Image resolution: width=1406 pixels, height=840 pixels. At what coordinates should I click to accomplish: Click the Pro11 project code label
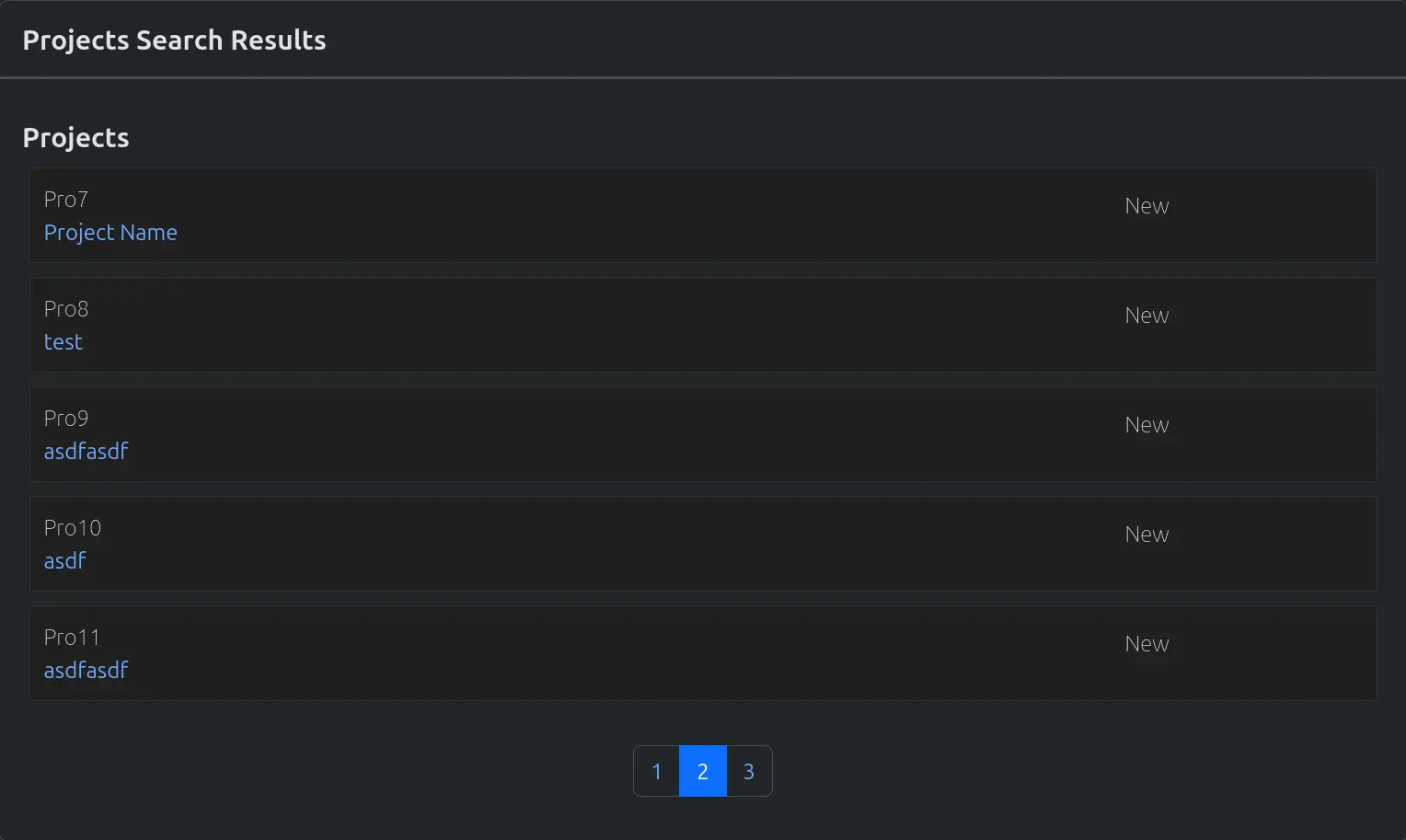point(72,638)
